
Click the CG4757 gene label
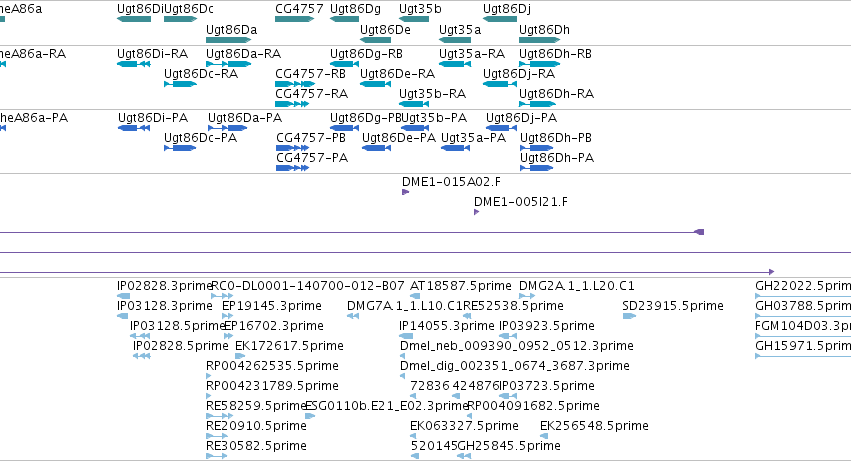point(299,9)
